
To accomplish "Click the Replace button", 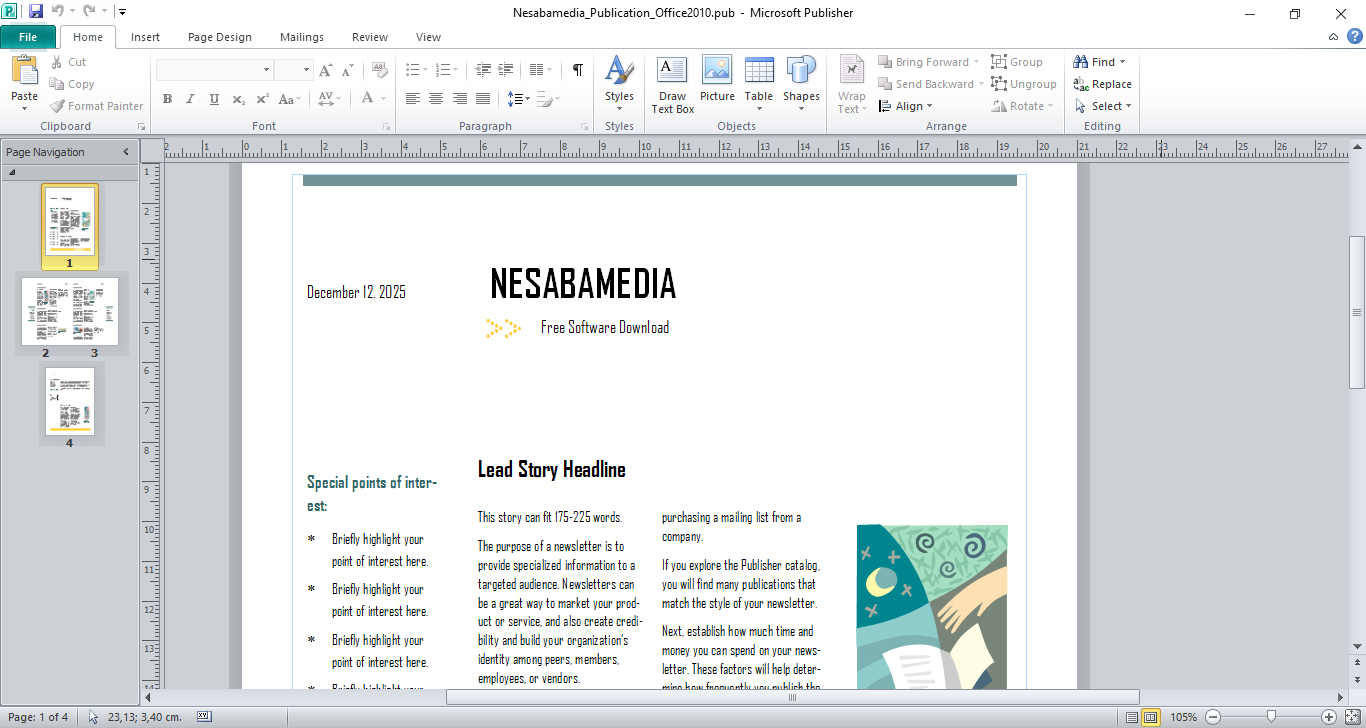I will point(1103,84).
